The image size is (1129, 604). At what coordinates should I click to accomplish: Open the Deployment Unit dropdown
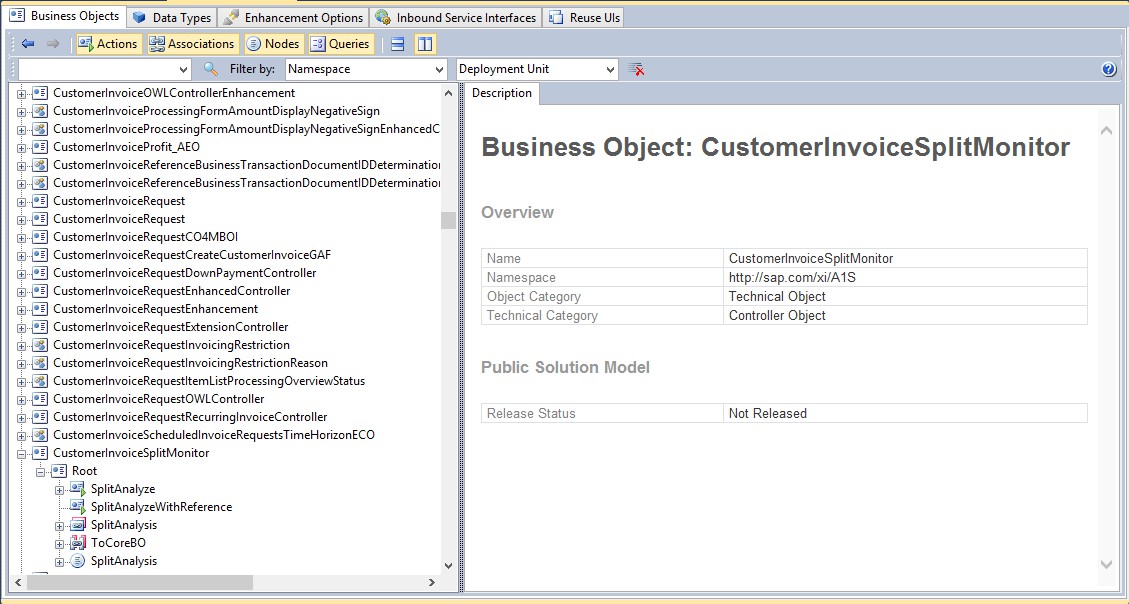click(610, 69)
